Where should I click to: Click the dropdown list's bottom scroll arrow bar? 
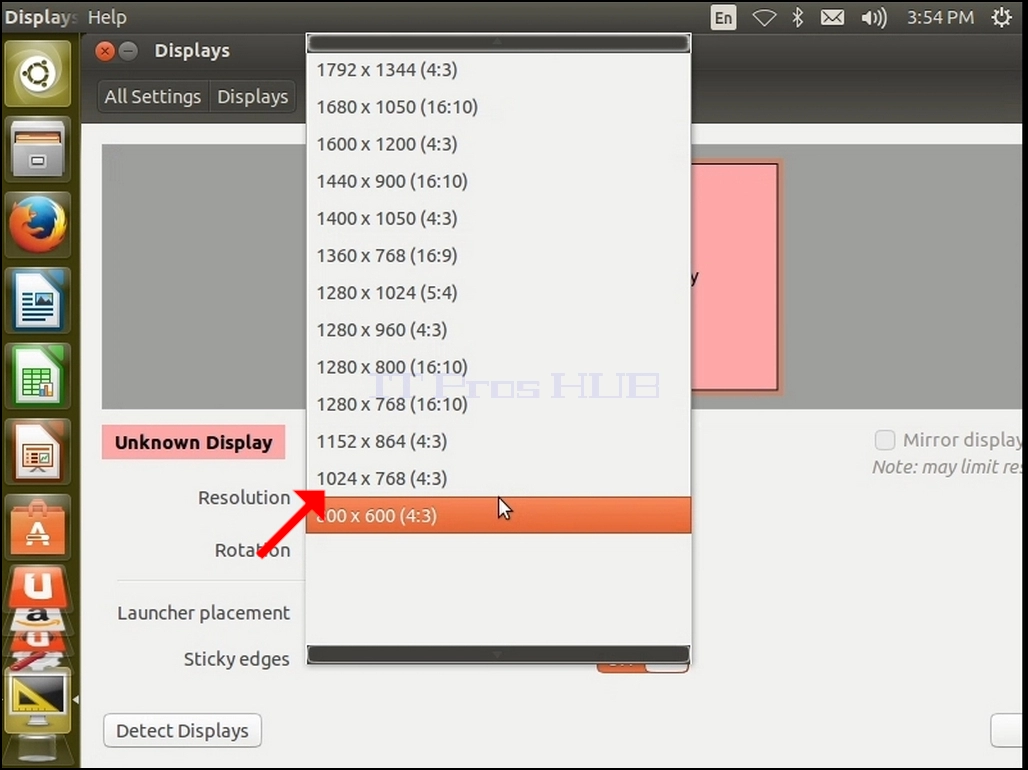coord(498,655)
